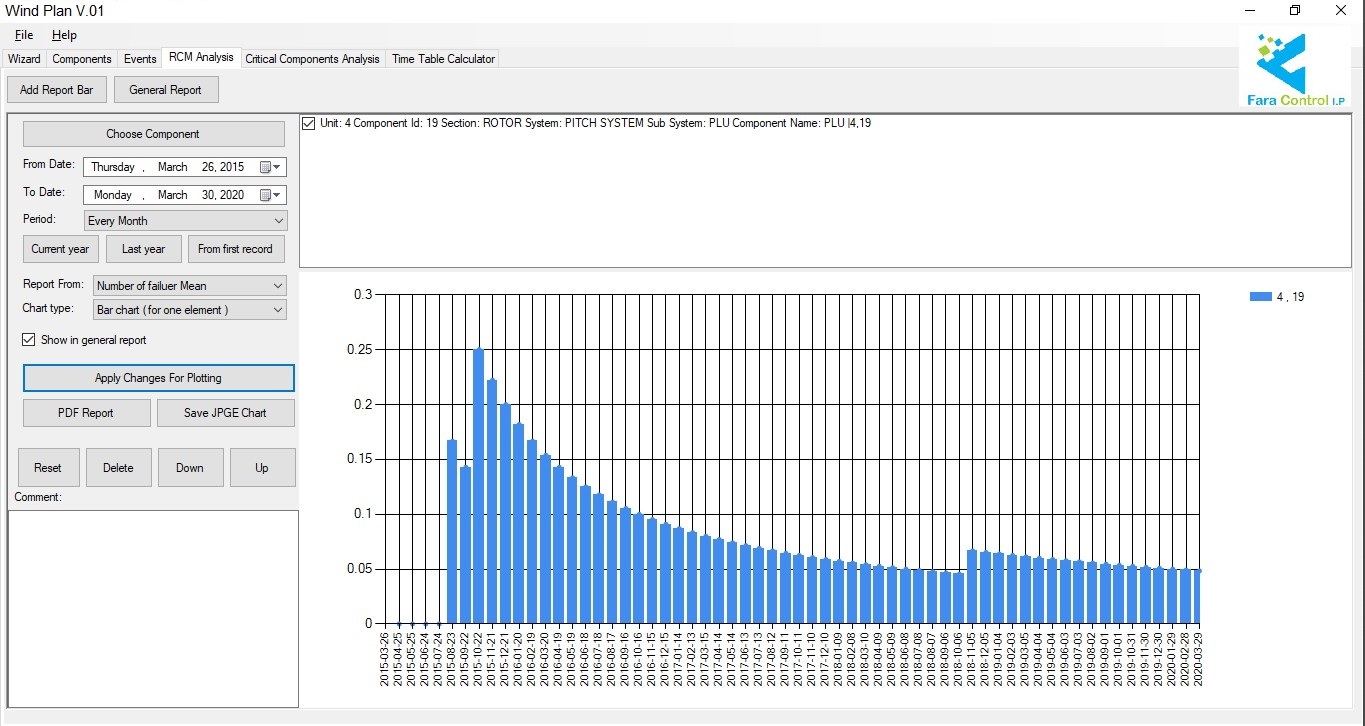Click the restore window icon
This screenshot has width=1365, height=726.
pyautogui.click(x=1295, y=11)
